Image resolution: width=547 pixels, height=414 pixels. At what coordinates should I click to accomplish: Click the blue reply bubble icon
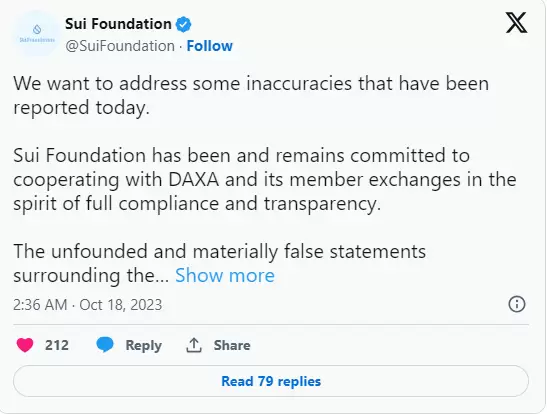pos(105,345)
